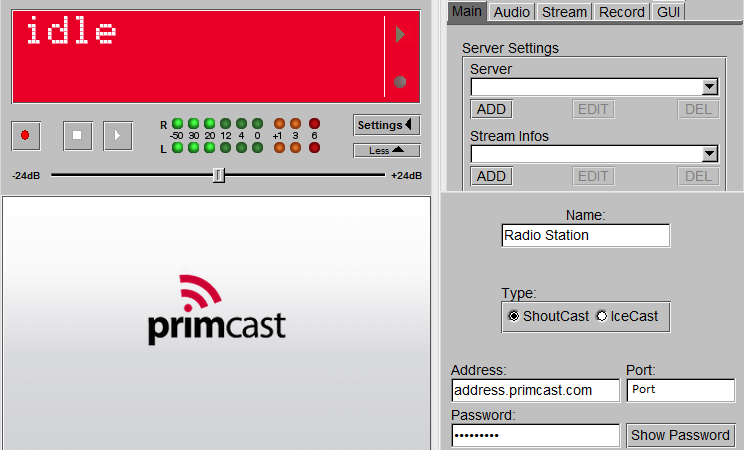The height and width of the screenshot is (450, 744).
Task: Click the primcast logo
Action: (x=216, y=309)
